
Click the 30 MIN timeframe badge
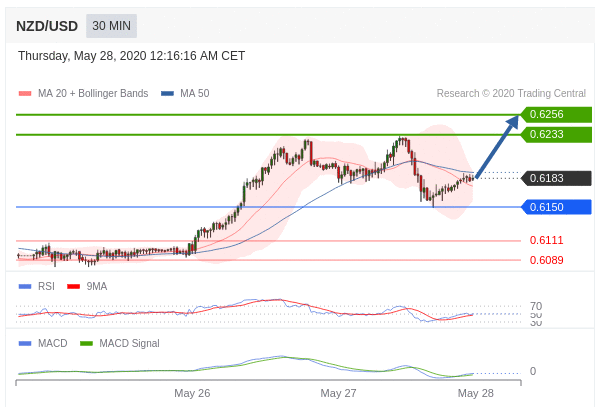point(111,26)
